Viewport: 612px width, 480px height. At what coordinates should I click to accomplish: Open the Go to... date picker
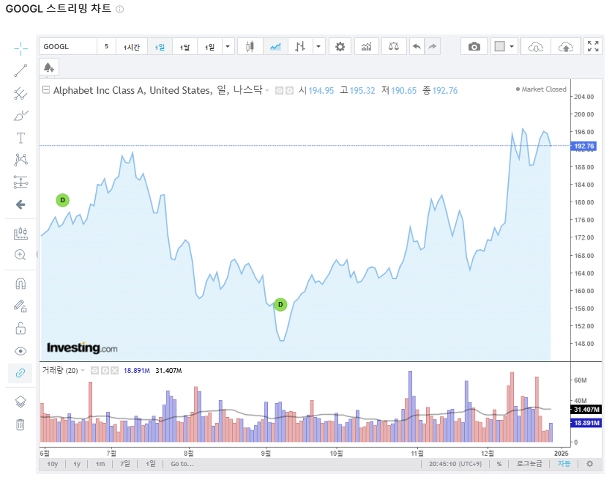(182, 464)
